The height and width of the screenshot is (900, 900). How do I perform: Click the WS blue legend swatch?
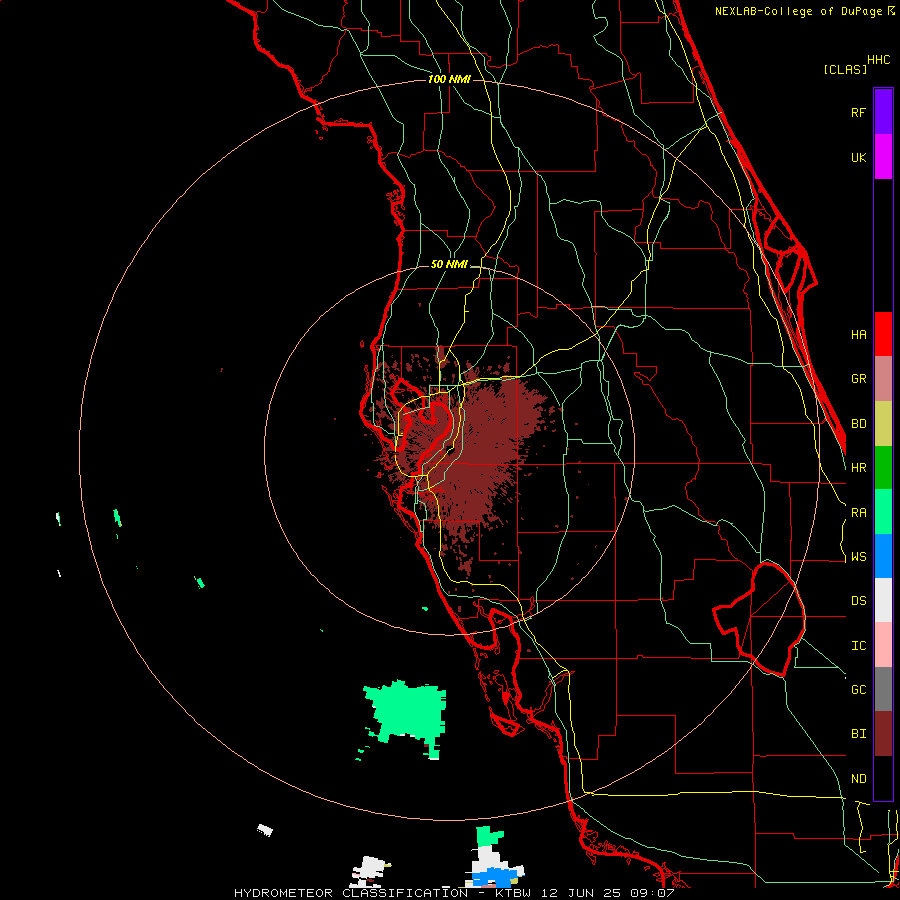(x=883, y=556)
